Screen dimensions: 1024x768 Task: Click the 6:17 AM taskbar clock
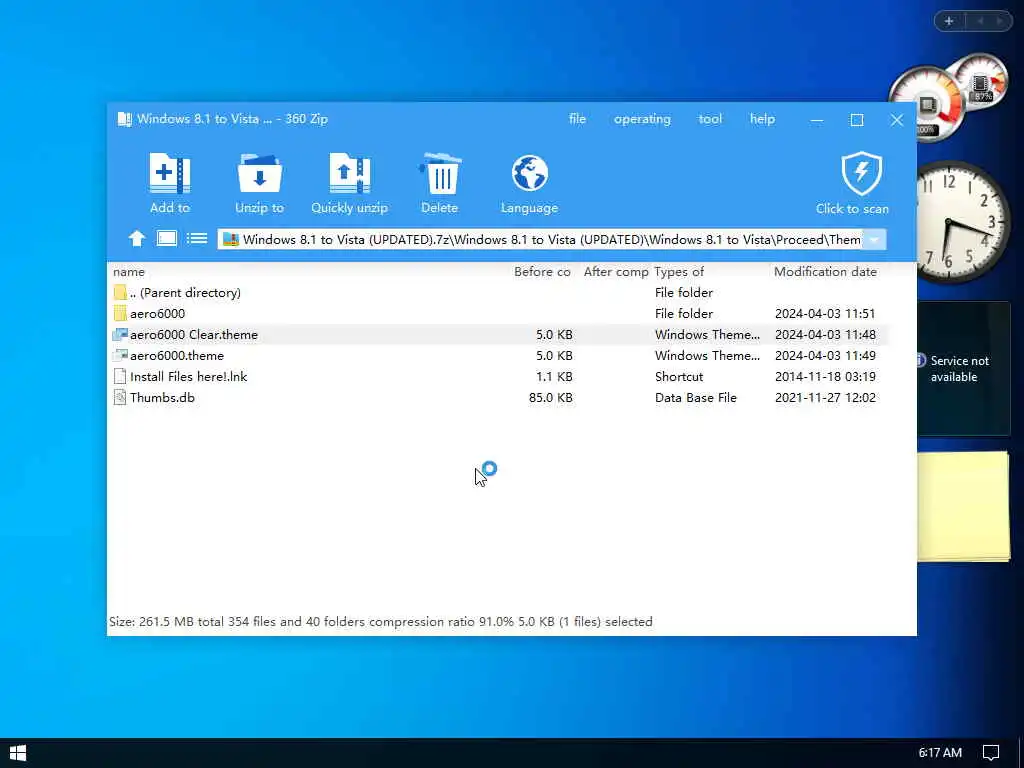(940, 753)
